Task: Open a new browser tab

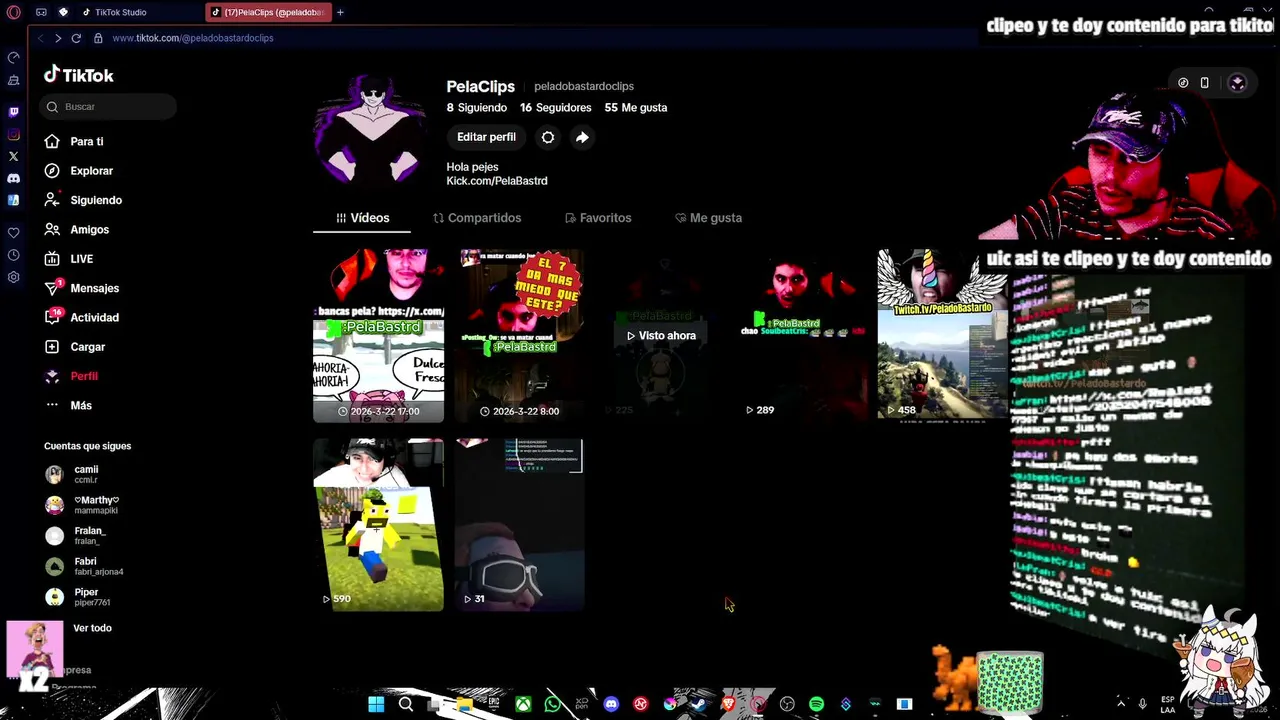Action: click(x=340, y=12)
